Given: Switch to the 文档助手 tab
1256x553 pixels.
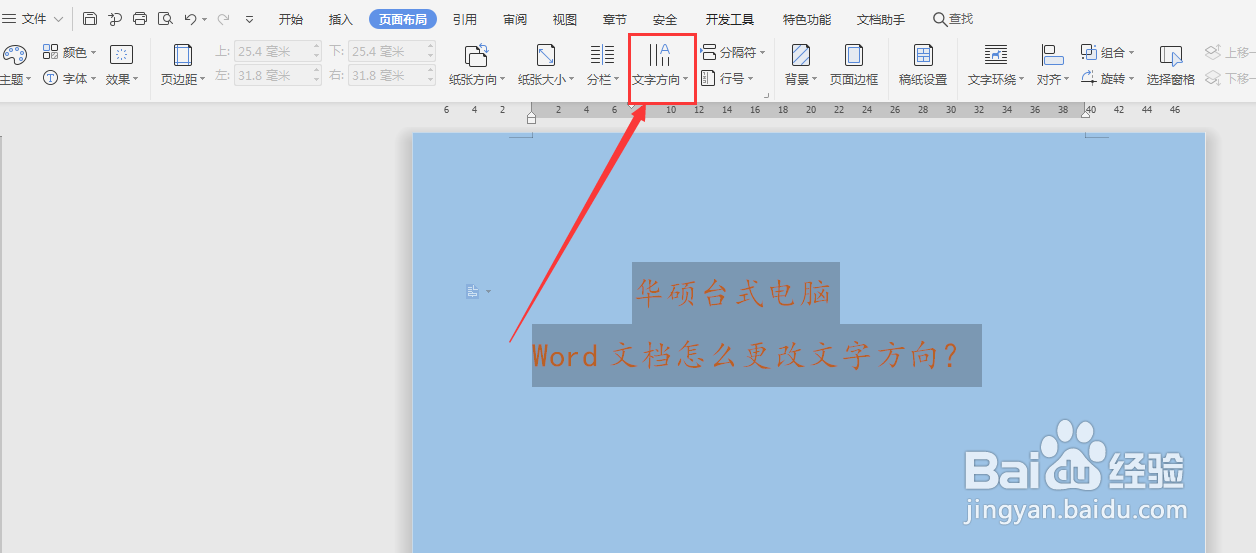Looking at the screenshot, I should pos(881,19).
